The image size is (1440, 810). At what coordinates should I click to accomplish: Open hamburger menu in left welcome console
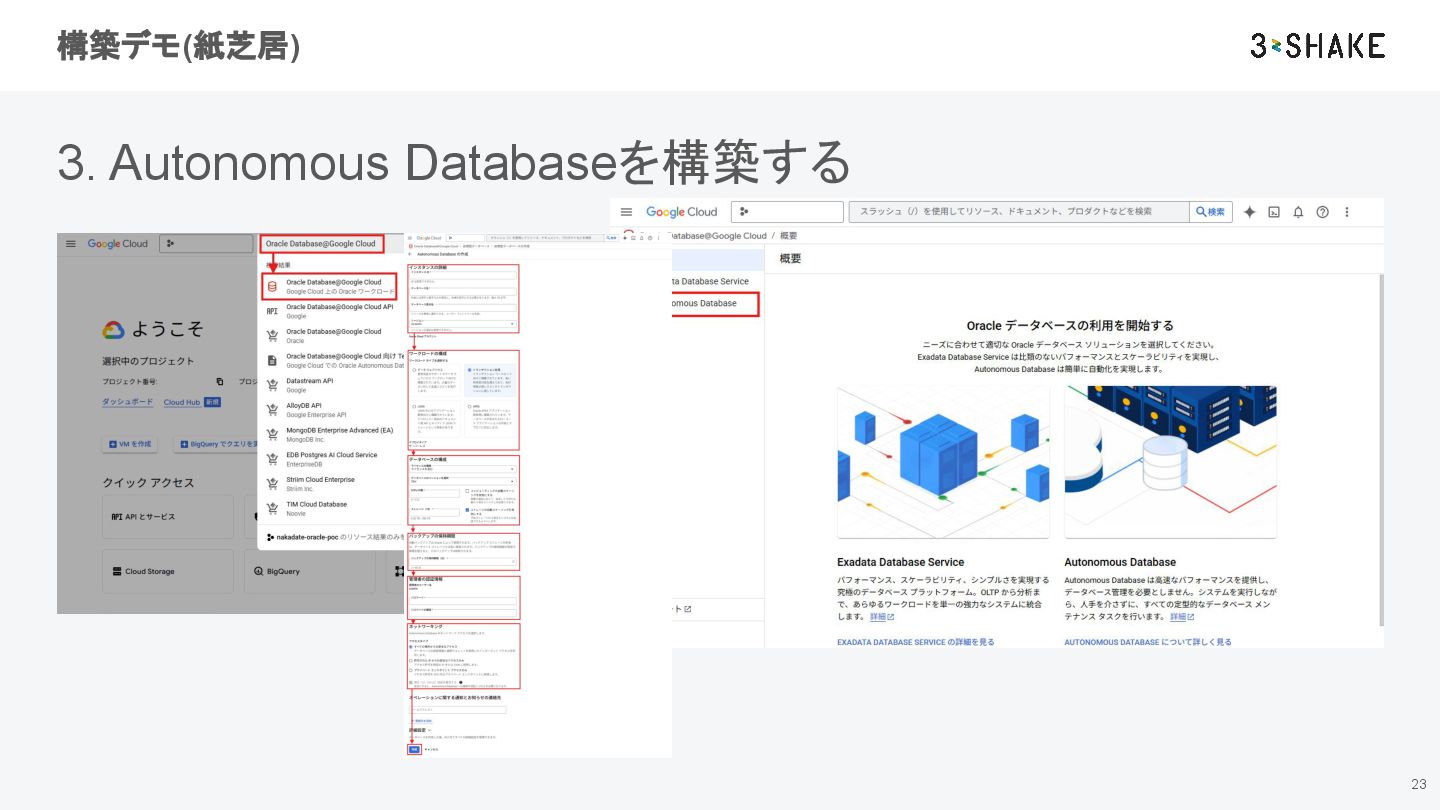coord(71,243)
